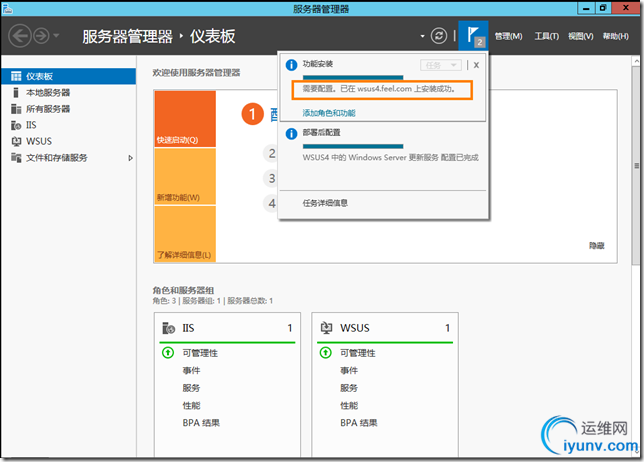Click the 所有服务器 sidebar icon
The image size is (644, 462).
(16, 109)
